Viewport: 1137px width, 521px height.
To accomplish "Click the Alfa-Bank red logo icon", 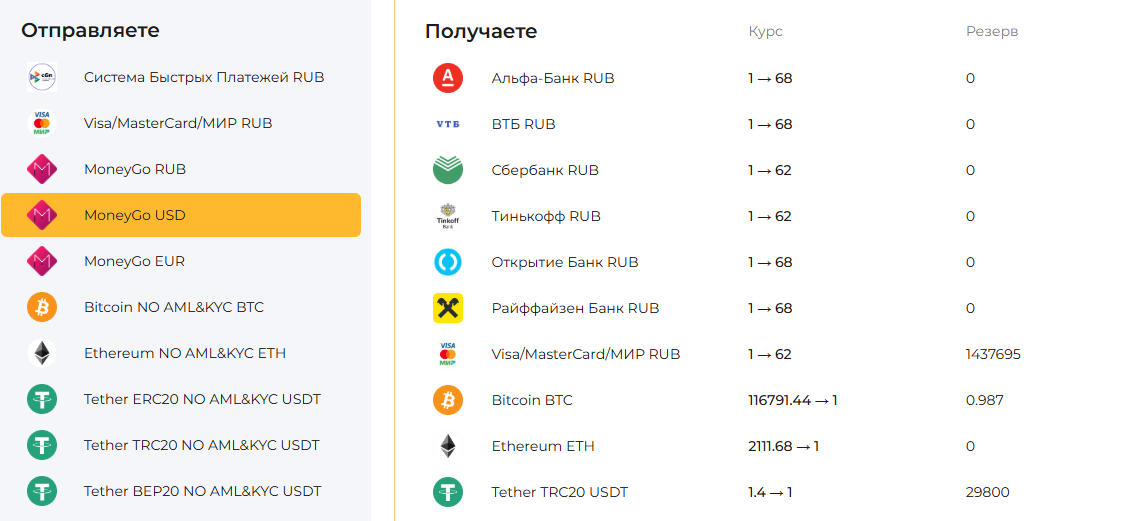I will tap(447, 78).
